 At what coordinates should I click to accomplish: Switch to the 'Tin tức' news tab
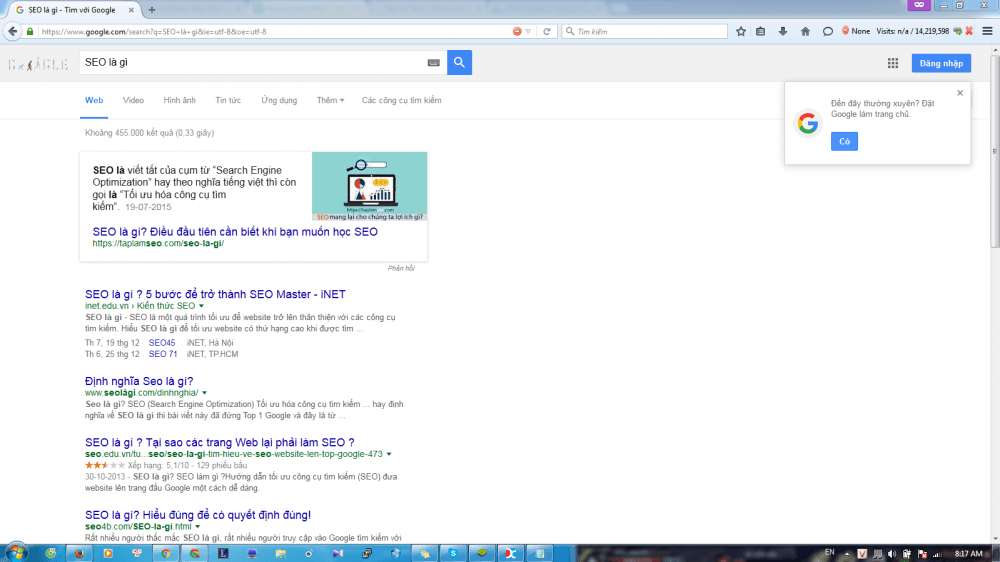coord(228,100)
